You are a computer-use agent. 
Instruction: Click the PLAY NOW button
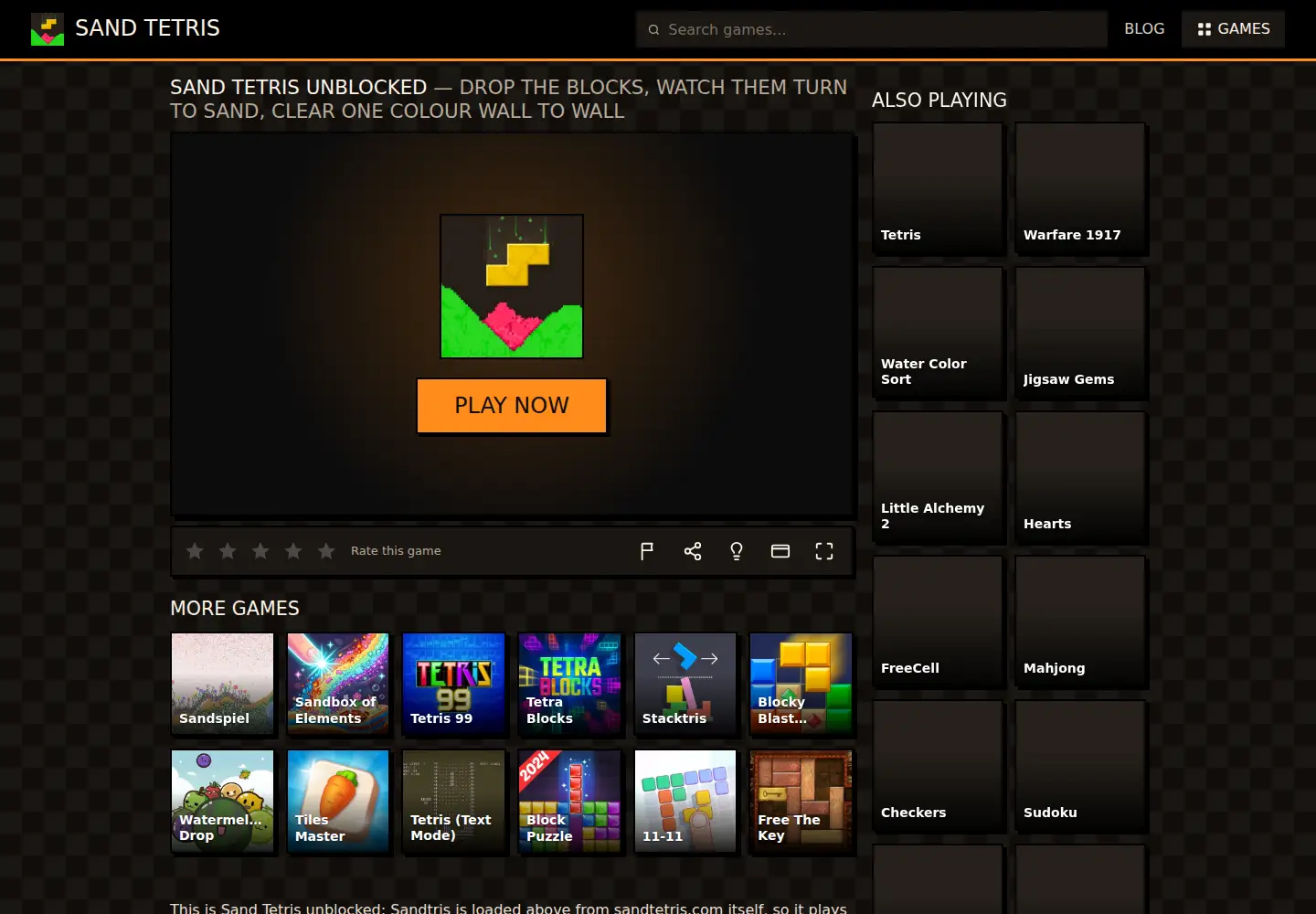[x=512, y=405]
